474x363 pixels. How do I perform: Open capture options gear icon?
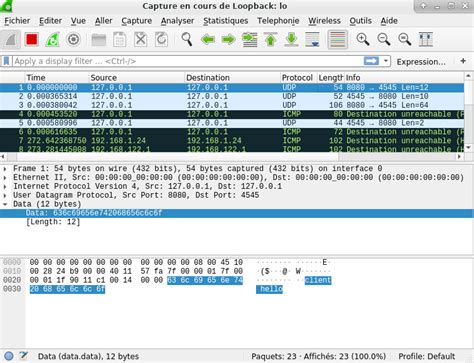tap(73, 40)
